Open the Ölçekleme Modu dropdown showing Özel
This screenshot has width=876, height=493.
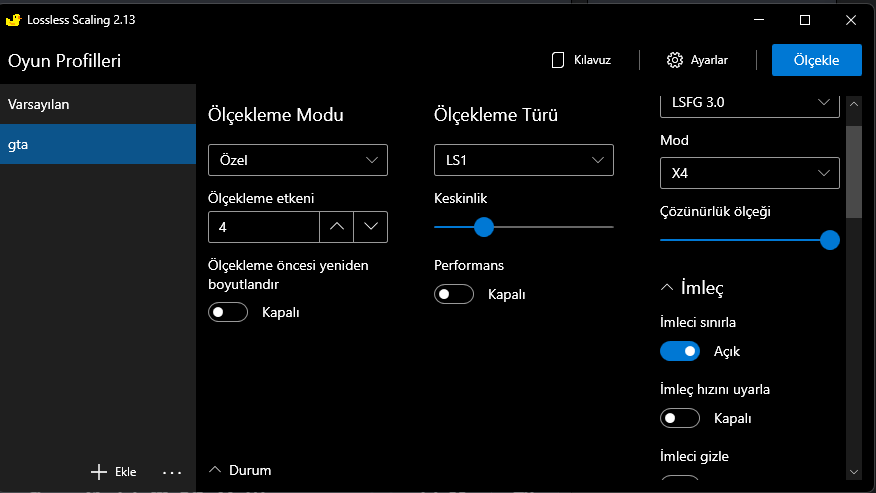[297, 160]
